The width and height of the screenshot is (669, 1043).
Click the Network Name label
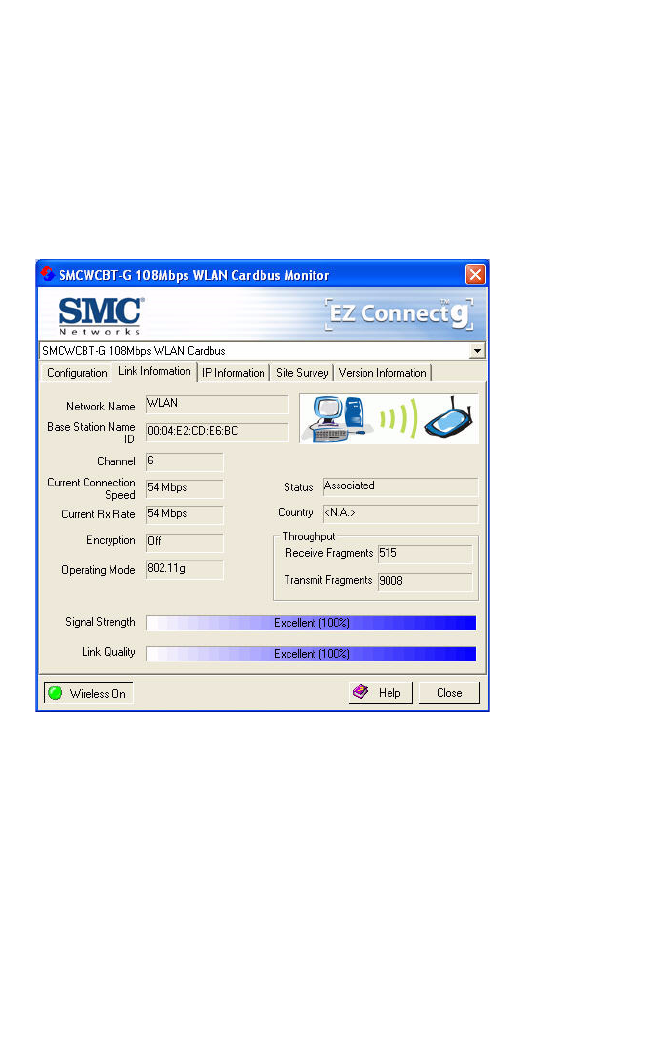[100, 406]
